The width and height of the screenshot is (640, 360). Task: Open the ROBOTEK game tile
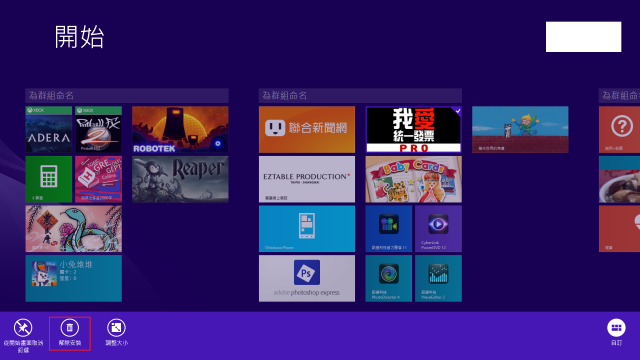[180, 129]
